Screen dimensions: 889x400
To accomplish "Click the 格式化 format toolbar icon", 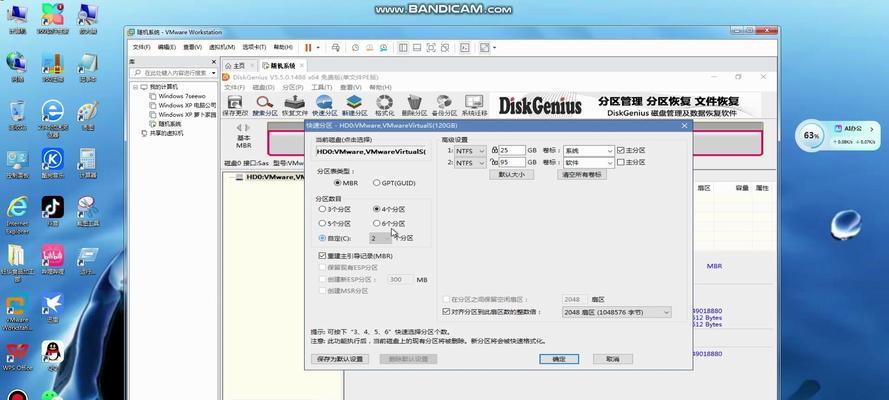I will click(x=384, y=105).
